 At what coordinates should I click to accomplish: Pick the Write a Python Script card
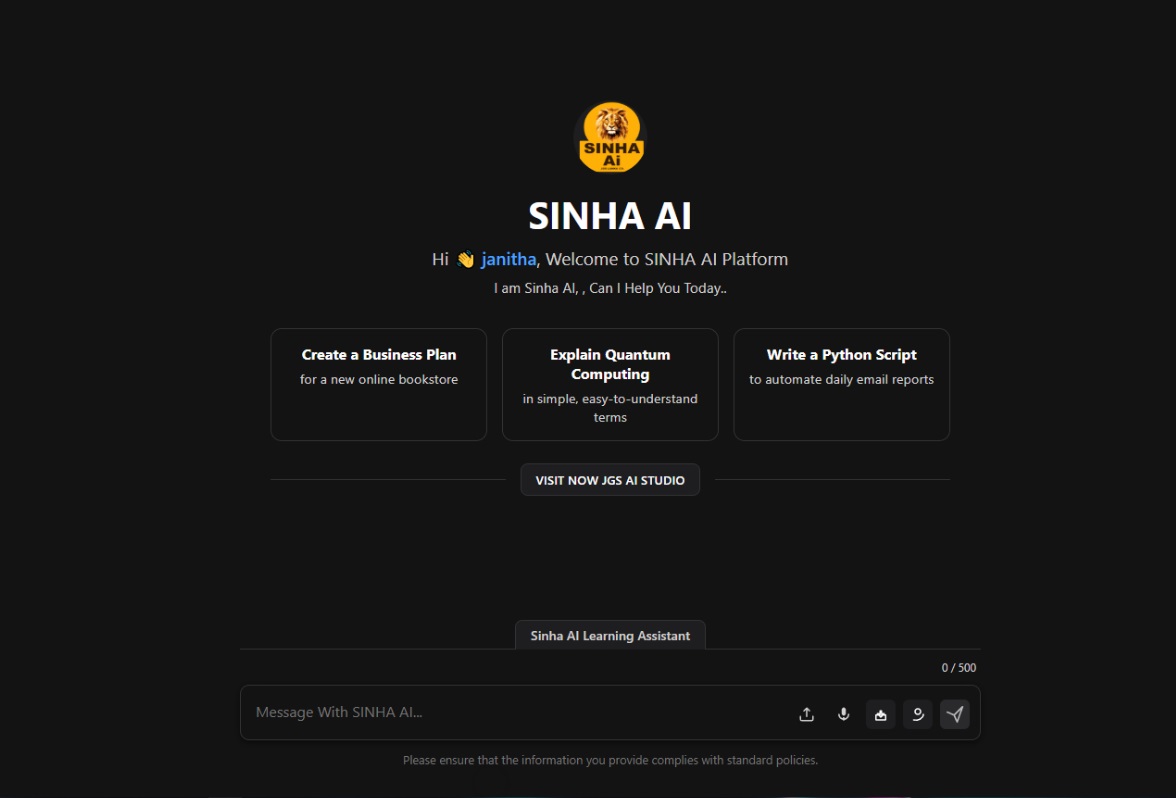(841, 384)
